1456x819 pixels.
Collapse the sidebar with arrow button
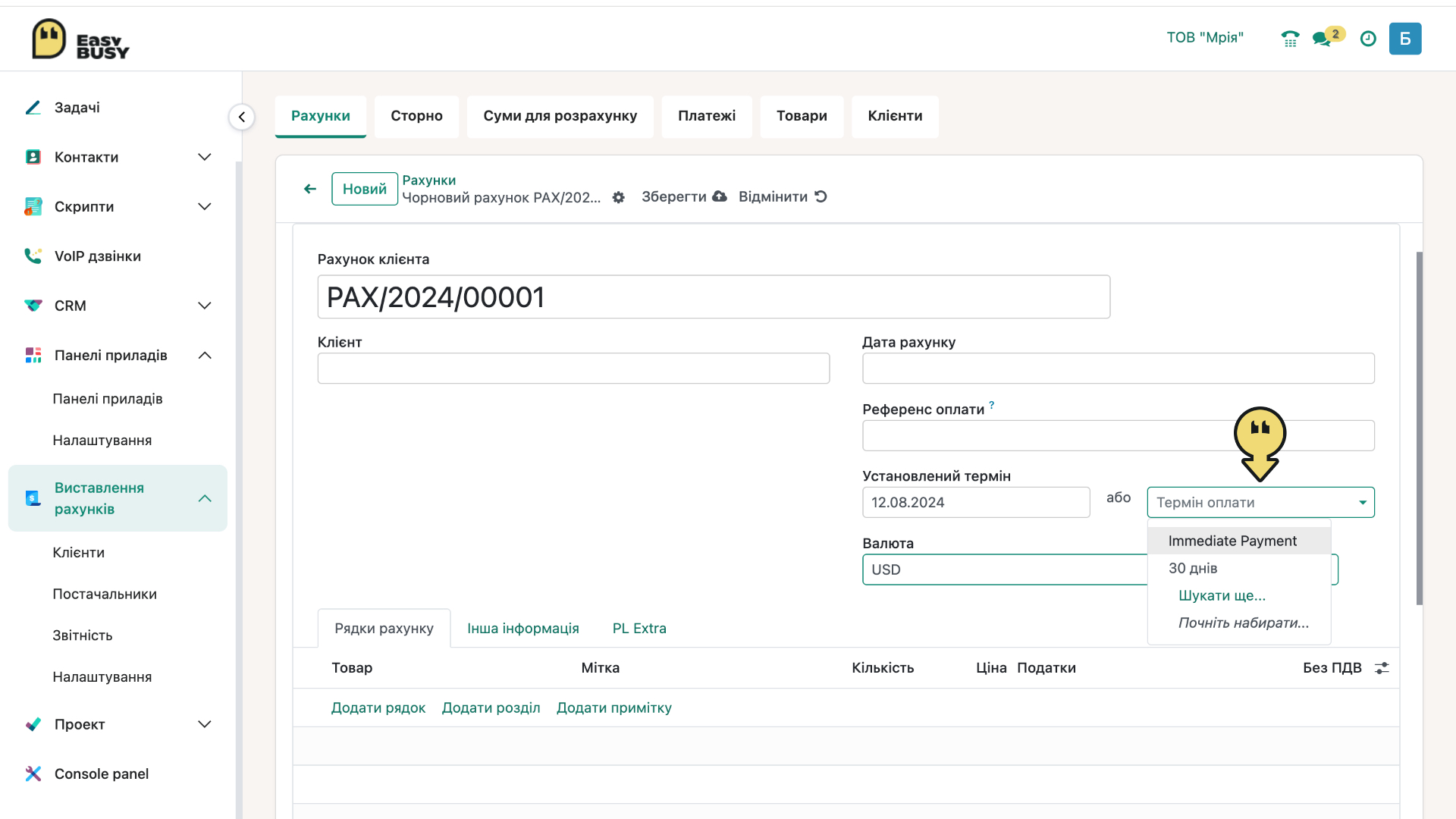tap(242, 117)
